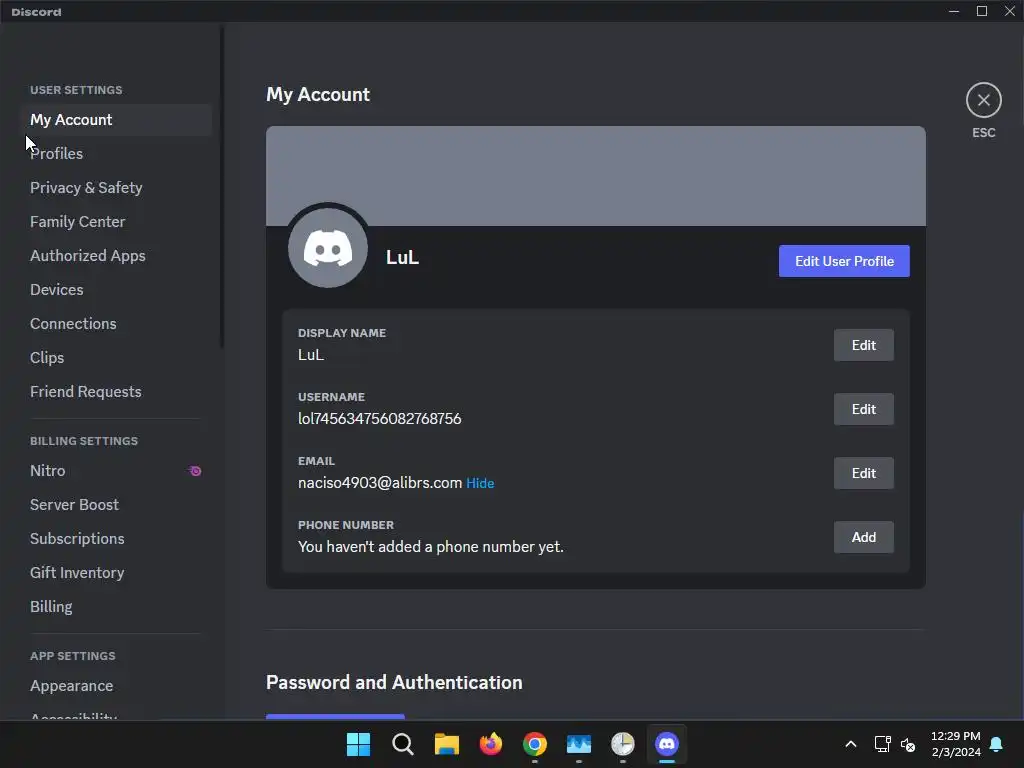Open Devices settings
The height and width of the screenshot is (768, 1024).
point(116,289)
